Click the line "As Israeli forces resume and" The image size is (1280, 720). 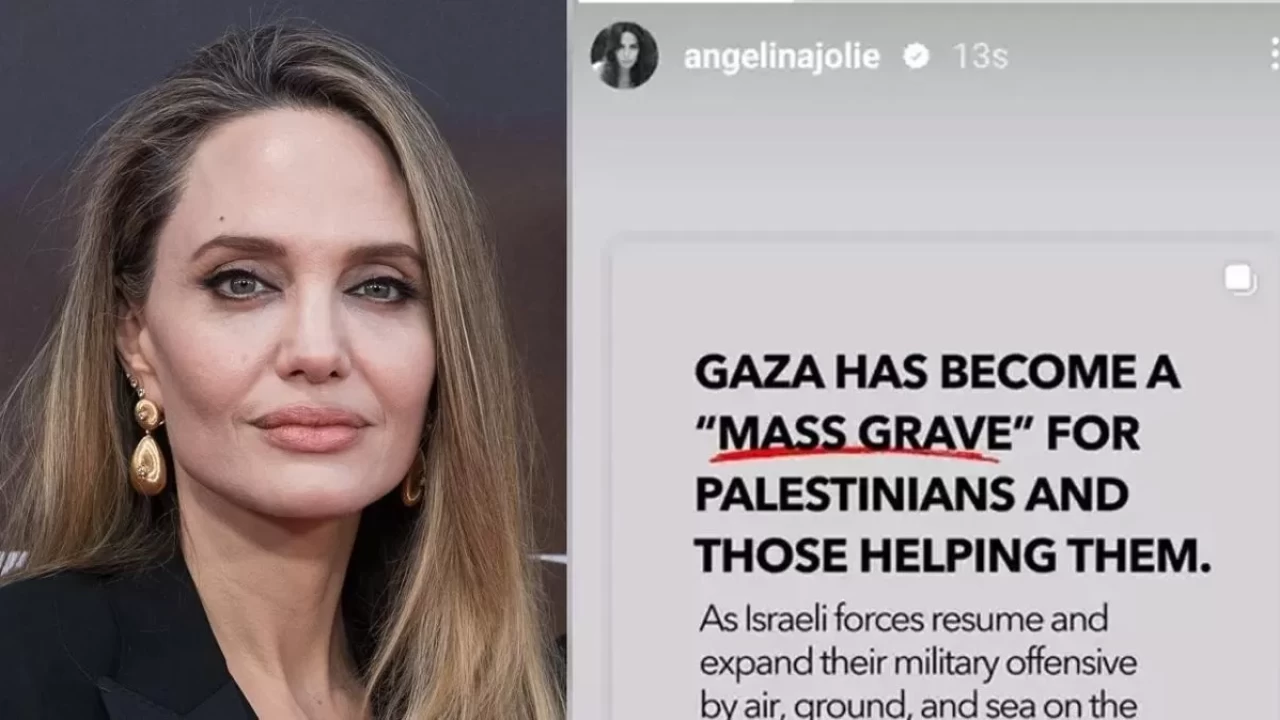(x=903, y=619)
